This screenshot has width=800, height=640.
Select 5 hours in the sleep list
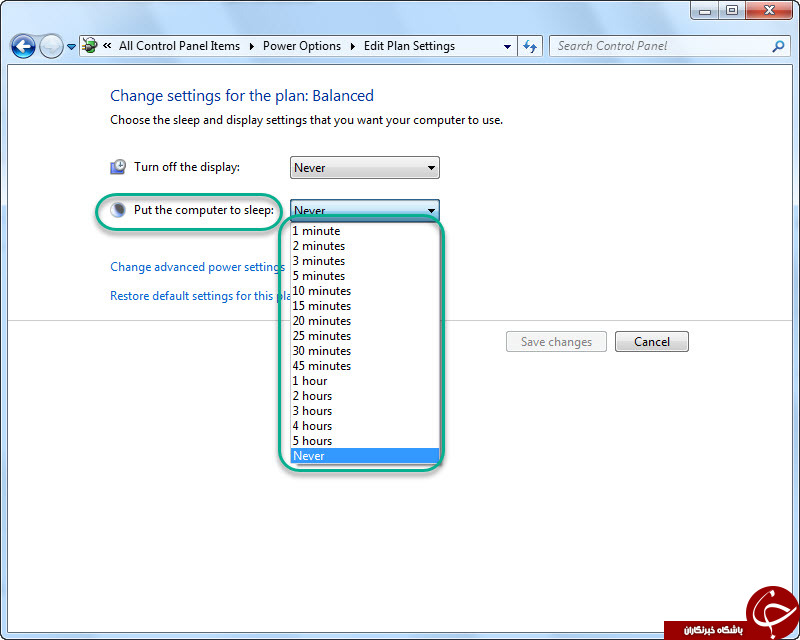click(x=364, y=441)
